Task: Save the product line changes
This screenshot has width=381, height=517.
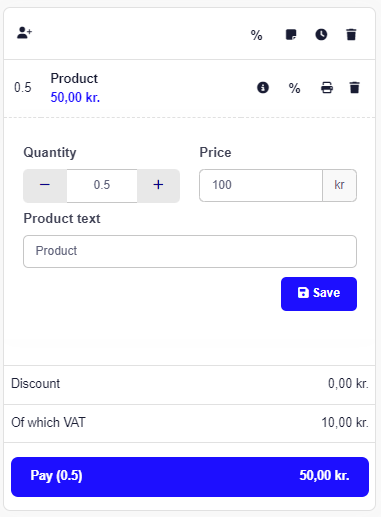Action: tap(319, 294)
